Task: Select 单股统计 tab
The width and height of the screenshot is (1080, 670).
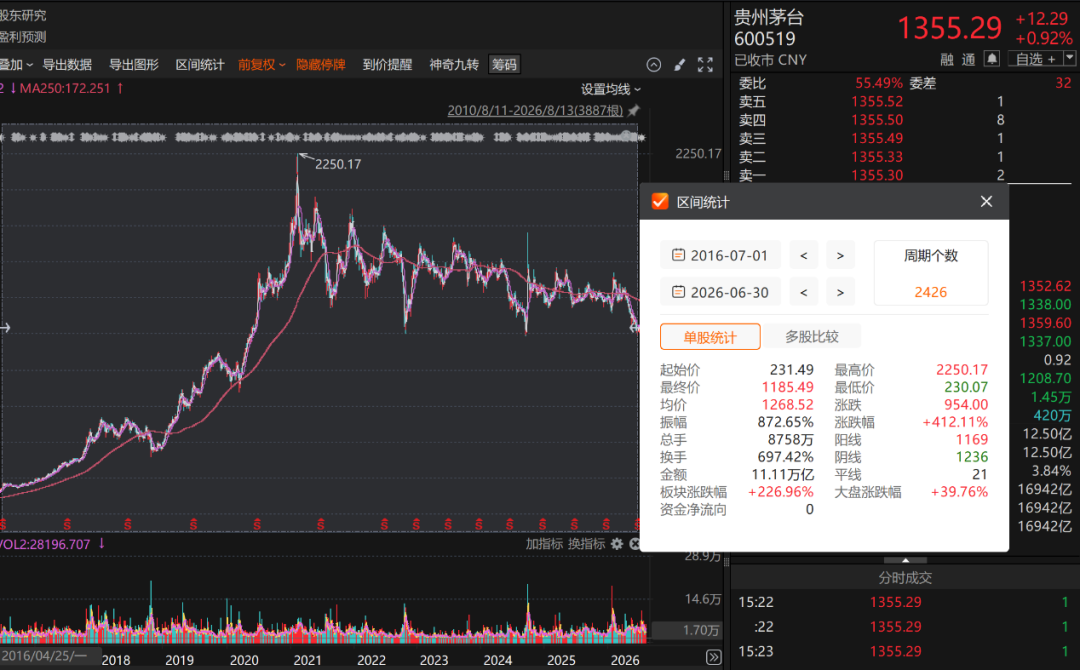Action: point(710,337)
